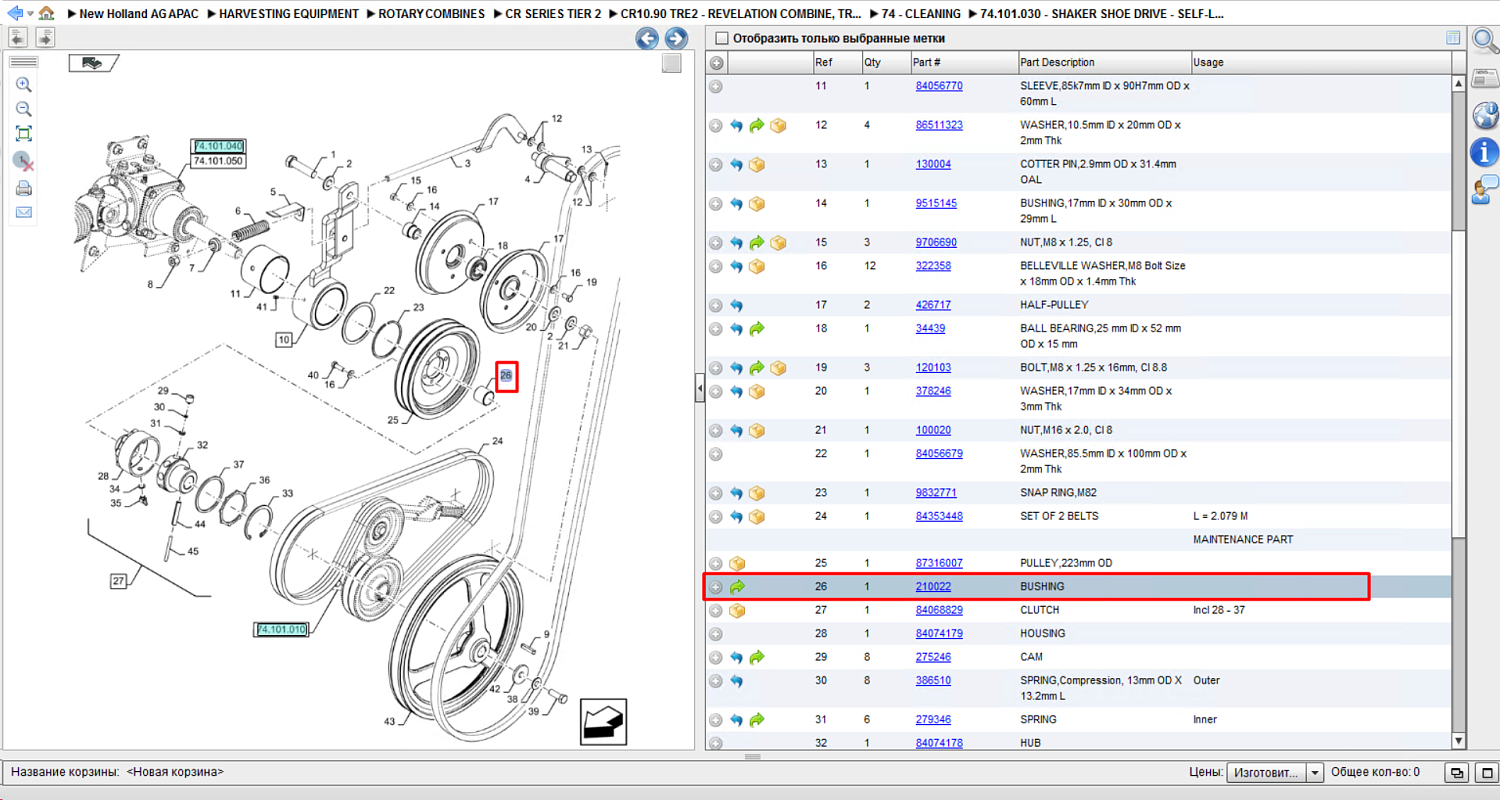This screenshot has height=800, width=1500.
Task: Open part number link 386510
Action: click(933, 680)
